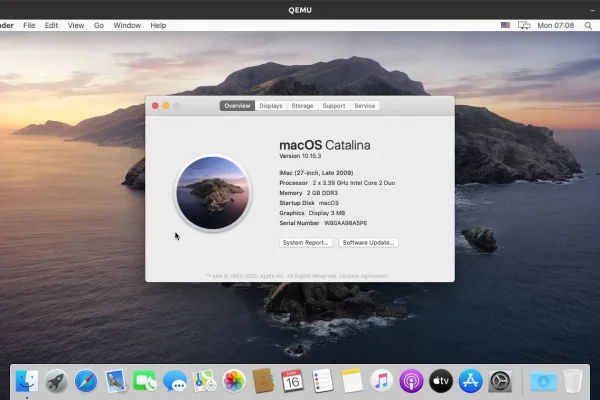This screenshot has height=400, width=600.
Task: Click display mirroring icon in menu bar
Action: point(524,25)
